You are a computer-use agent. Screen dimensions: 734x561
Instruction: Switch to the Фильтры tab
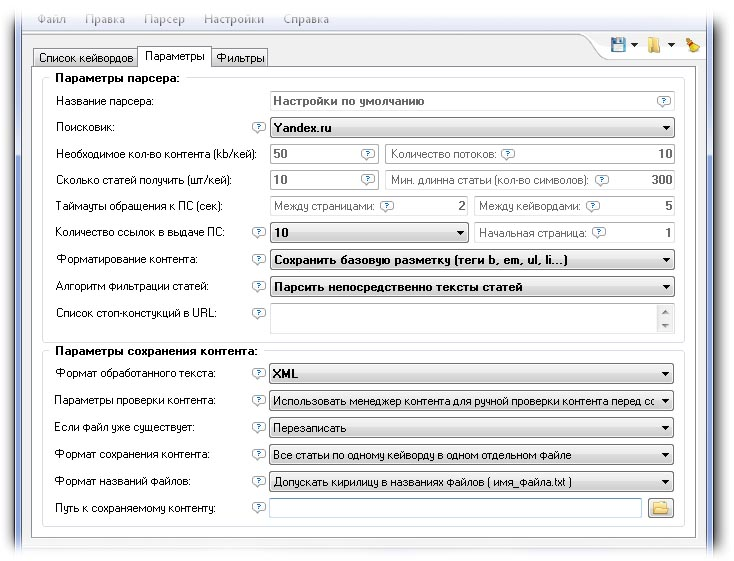[x=241, y=58]
